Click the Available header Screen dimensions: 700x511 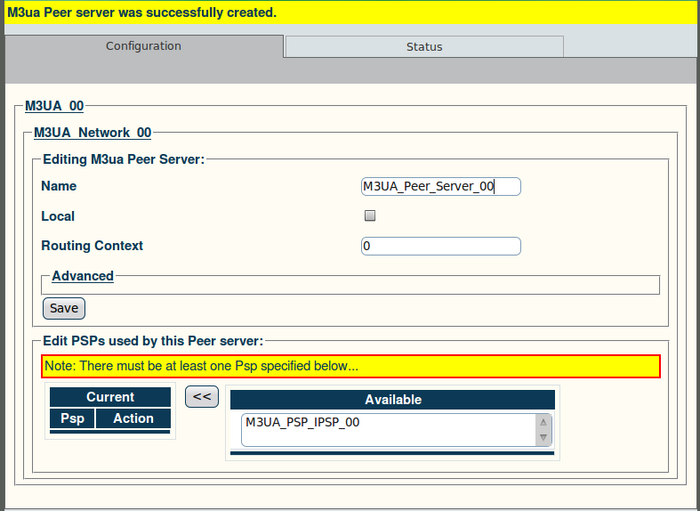coord(392,399)
